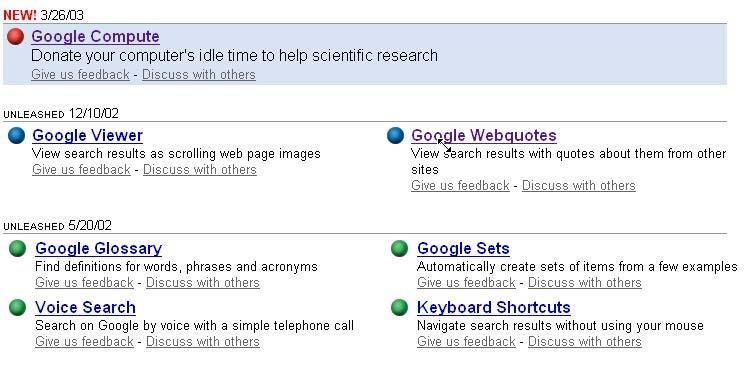Click the green ball beside Keyboard Shortcuts
751x365 pixels.
[399, 308]
